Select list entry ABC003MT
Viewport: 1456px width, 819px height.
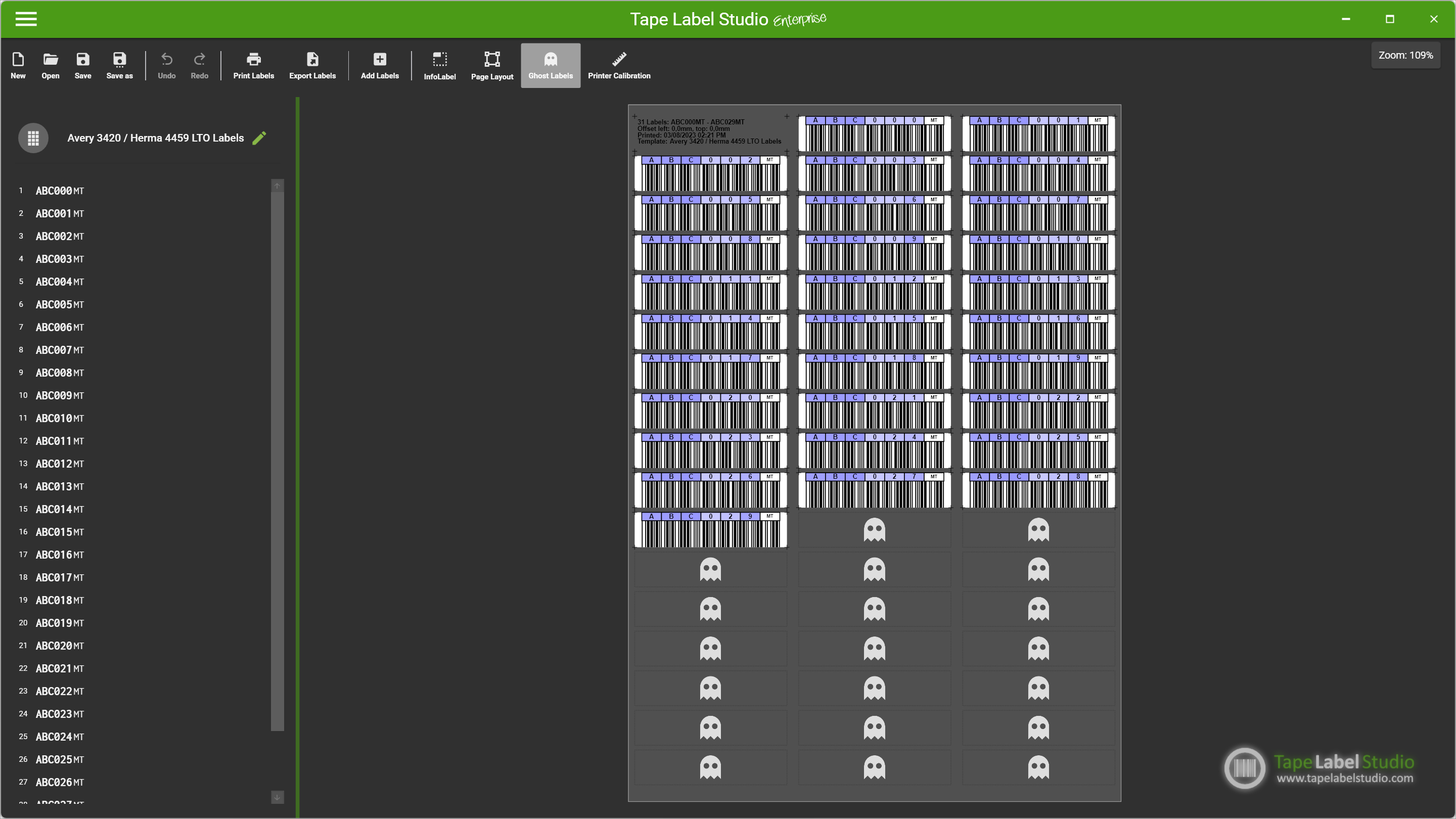[59, 259]
